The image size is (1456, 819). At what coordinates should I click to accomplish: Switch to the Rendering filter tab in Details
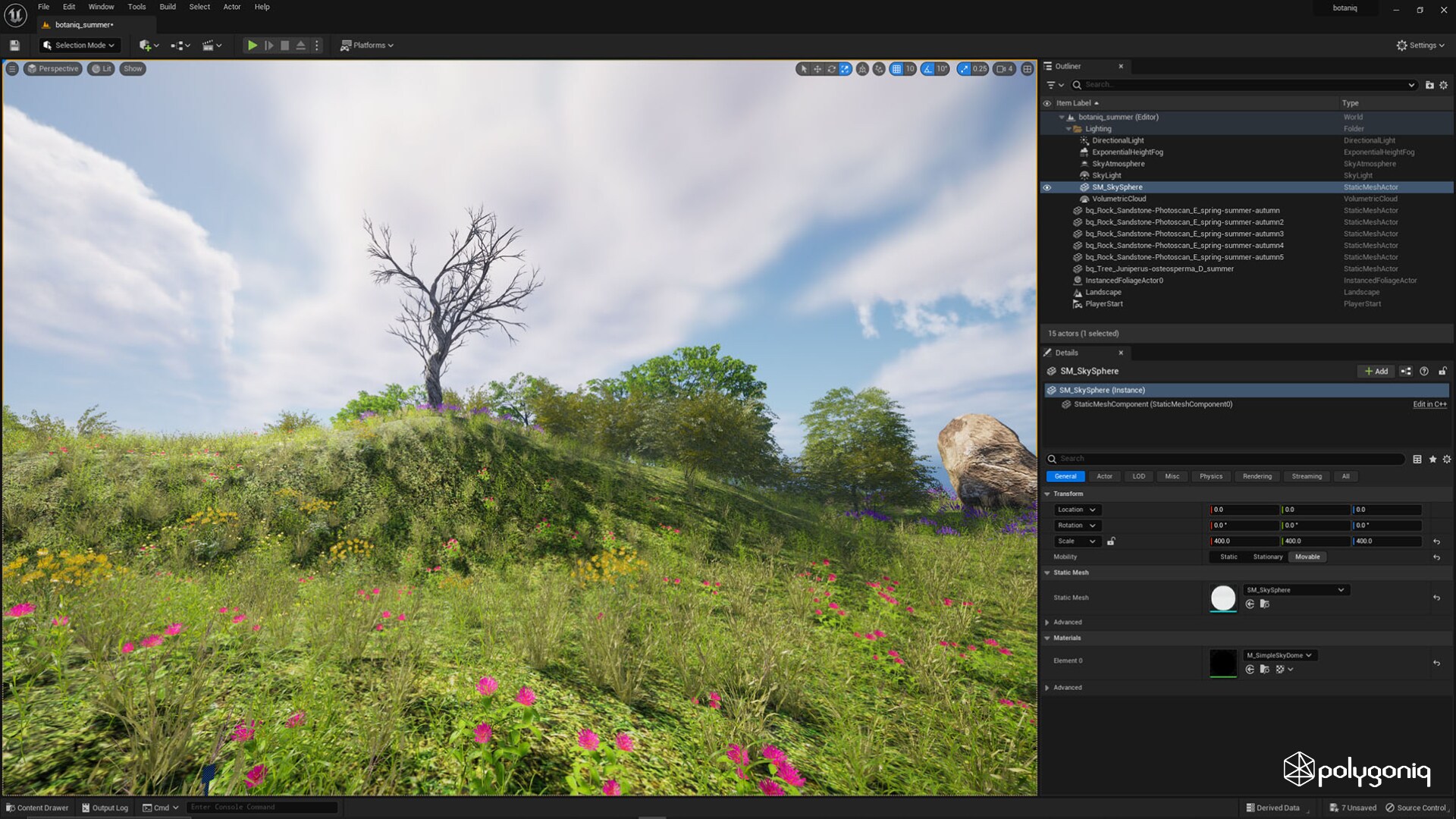1257,476
